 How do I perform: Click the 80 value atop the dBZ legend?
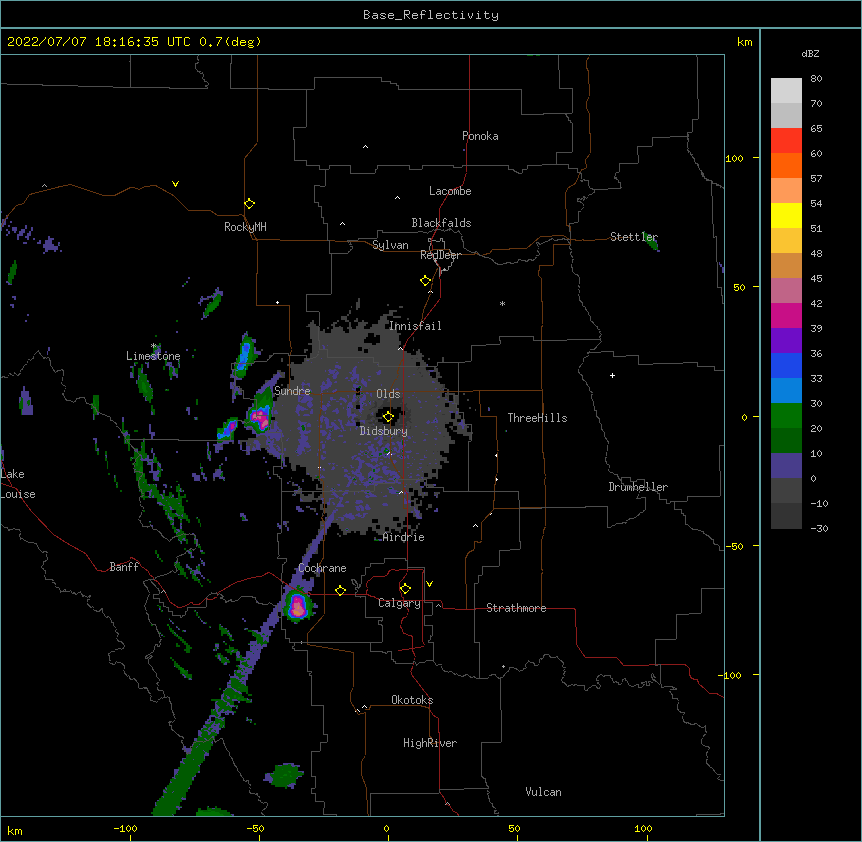click(x=816, y=79)
